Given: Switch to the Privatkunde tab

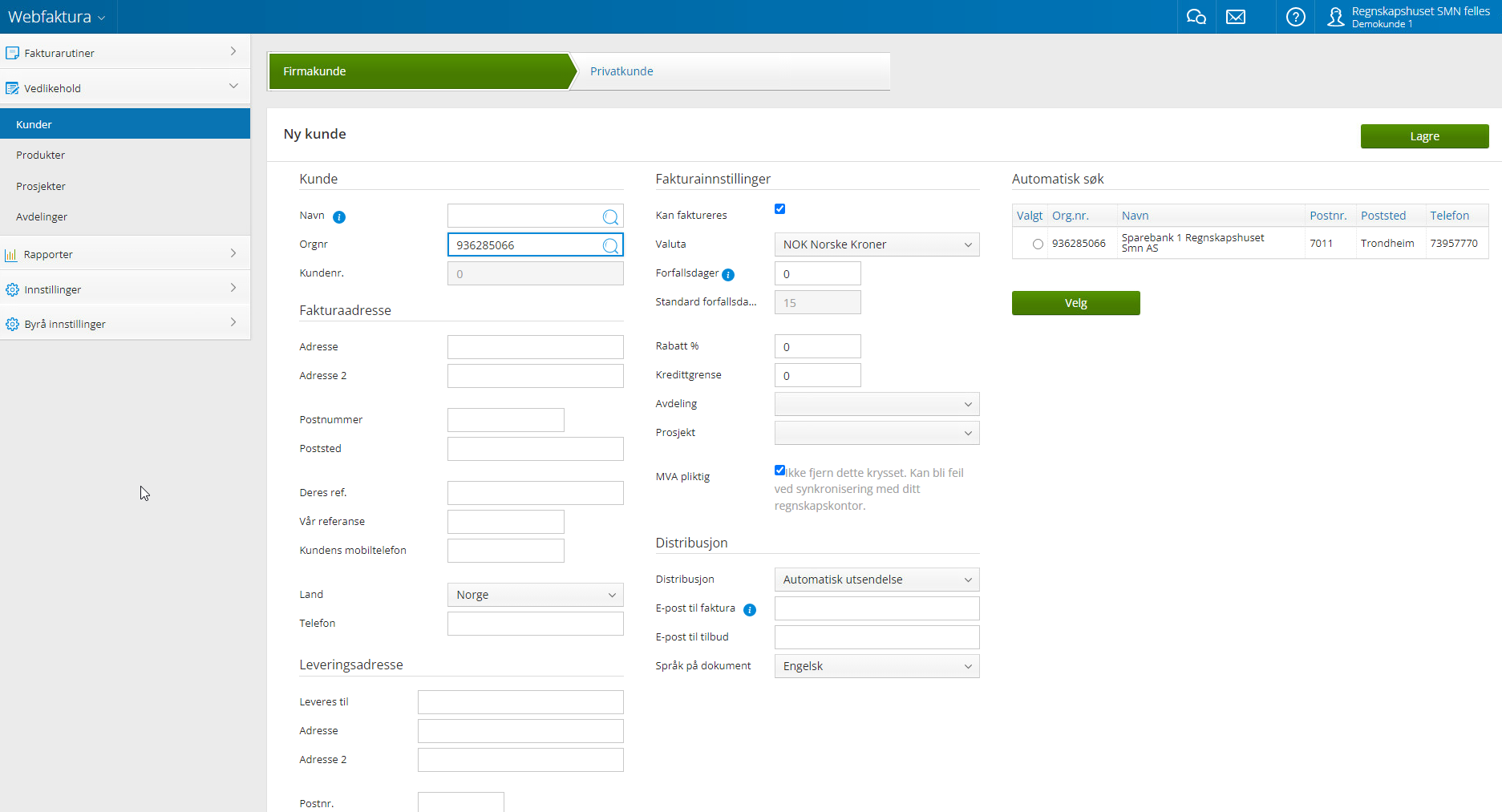Looking at the screenshot, I should (x=621, y=71).
